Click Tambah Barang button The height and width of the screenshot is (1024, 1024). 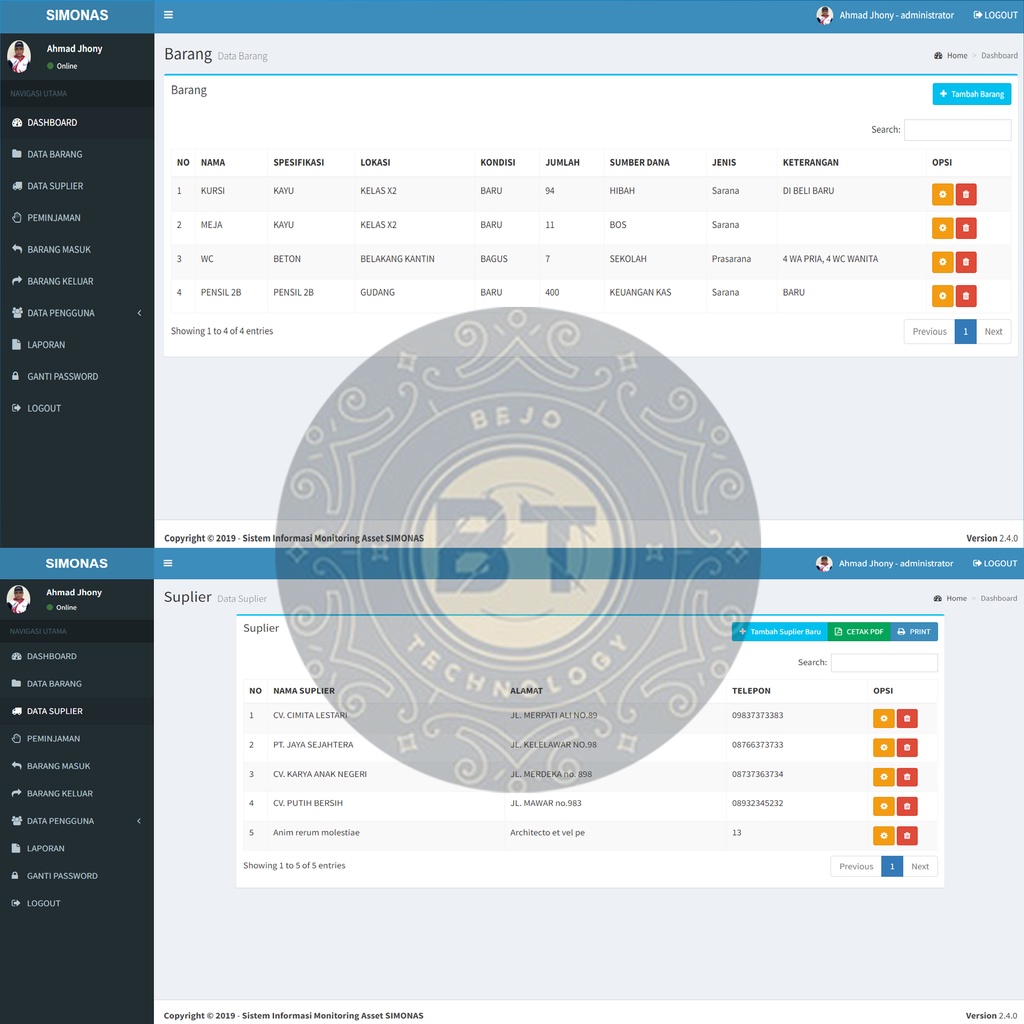tap(972, 94)
